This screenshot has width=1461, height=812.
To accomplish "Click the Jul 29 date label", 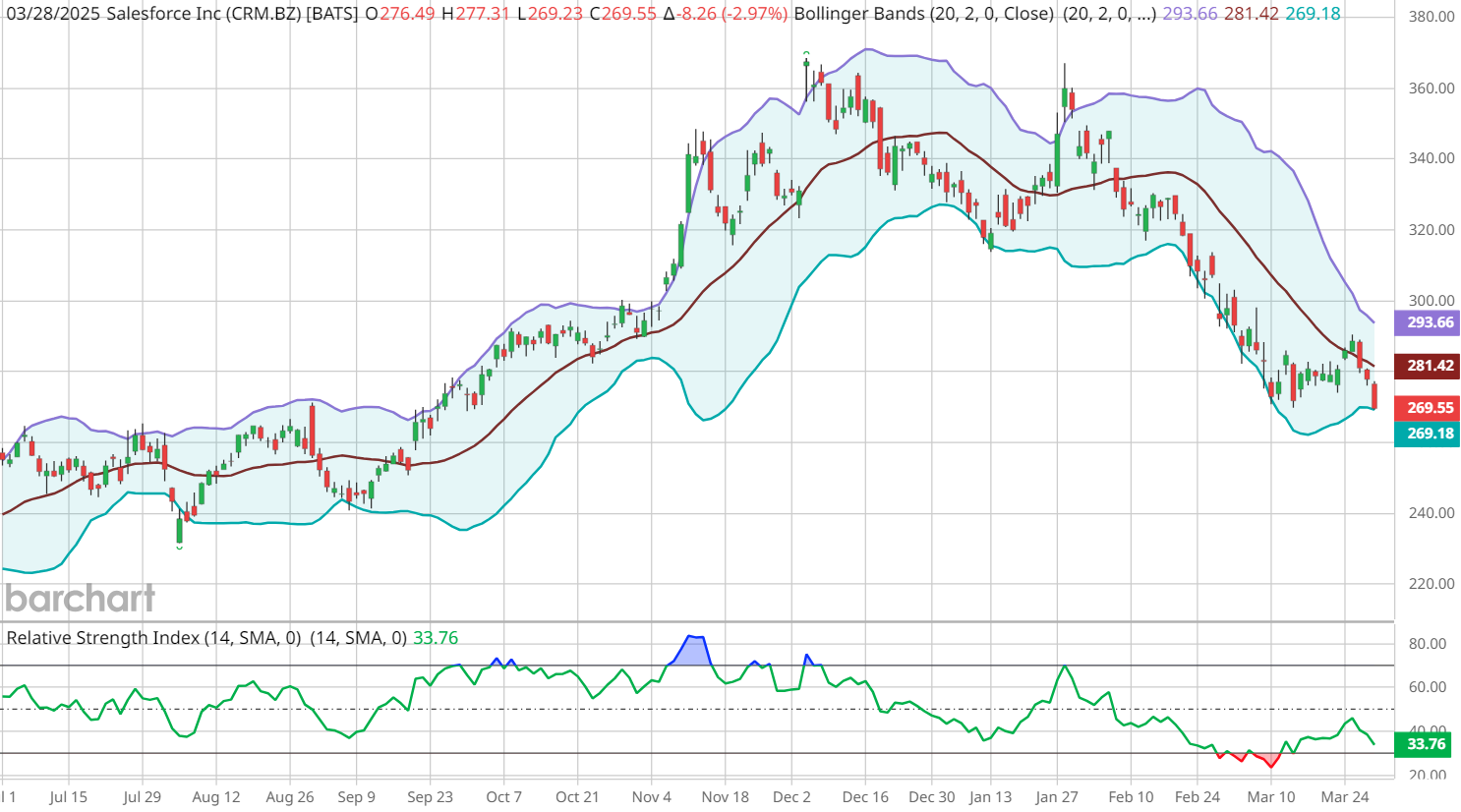I will (142, 797).
